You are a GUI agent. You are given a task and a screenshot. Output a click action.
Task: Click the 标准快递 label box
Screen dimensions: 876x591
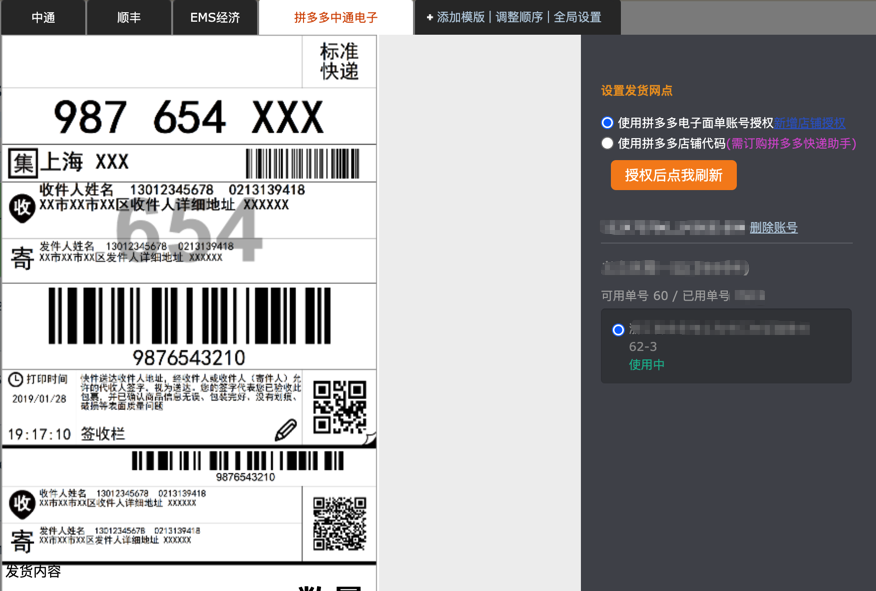tap(339, 61)
